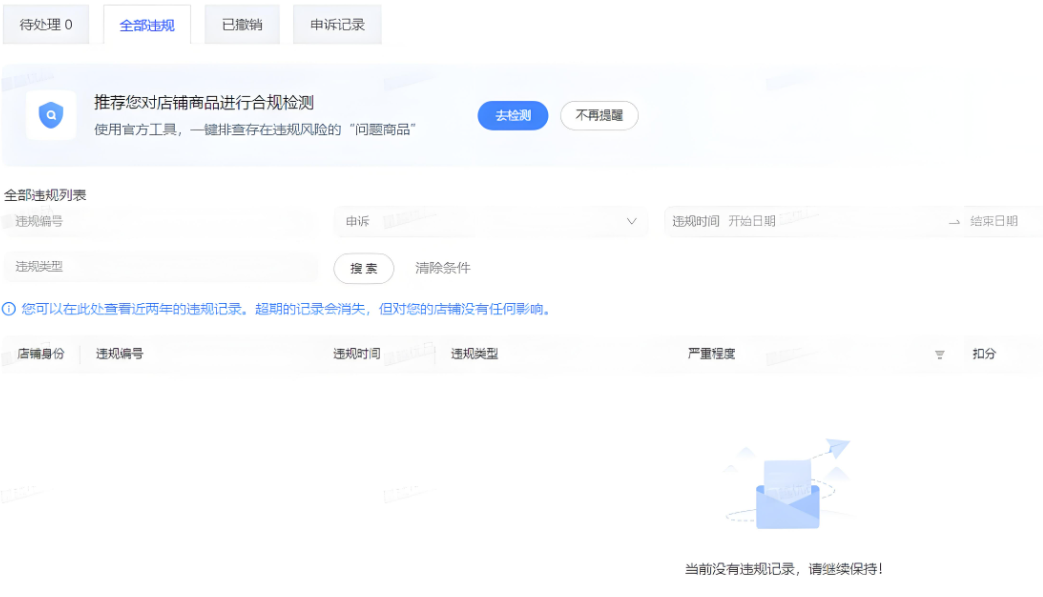Click the blue shield compliance check icon
The image size is (1043, 597).
(51, 116)
